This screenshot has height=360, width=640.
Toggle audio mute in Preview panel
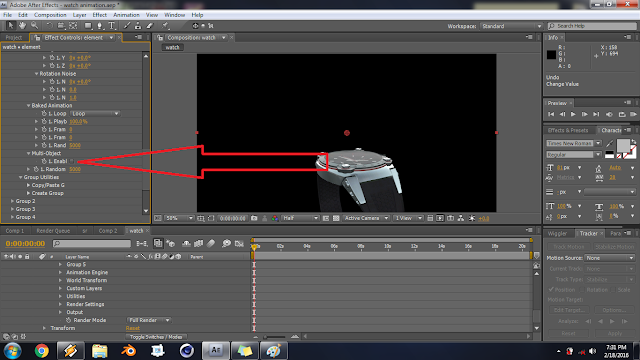coord(609,114)
